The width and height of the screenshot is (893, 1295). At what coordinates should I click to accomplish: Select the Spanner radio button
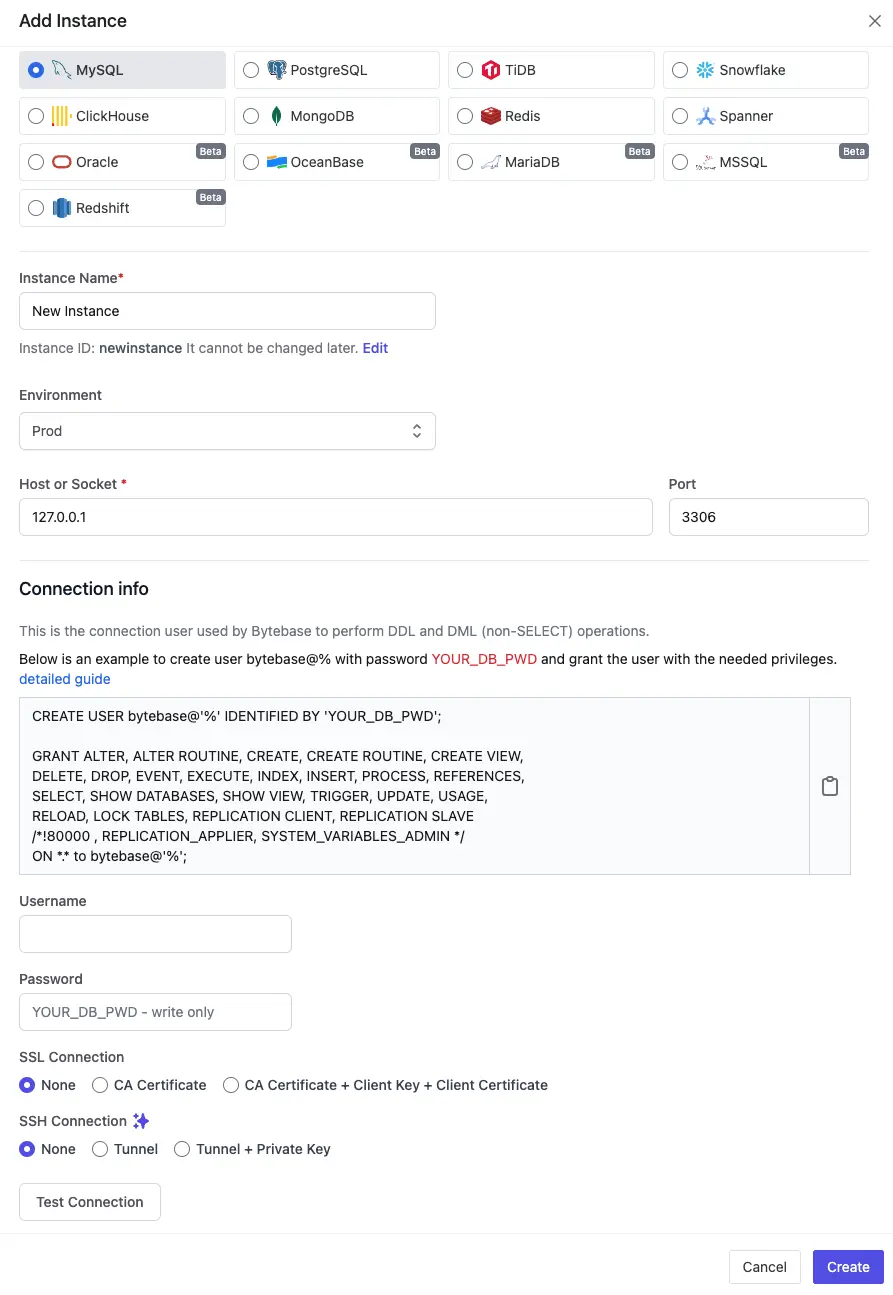(x=680, y=116)
